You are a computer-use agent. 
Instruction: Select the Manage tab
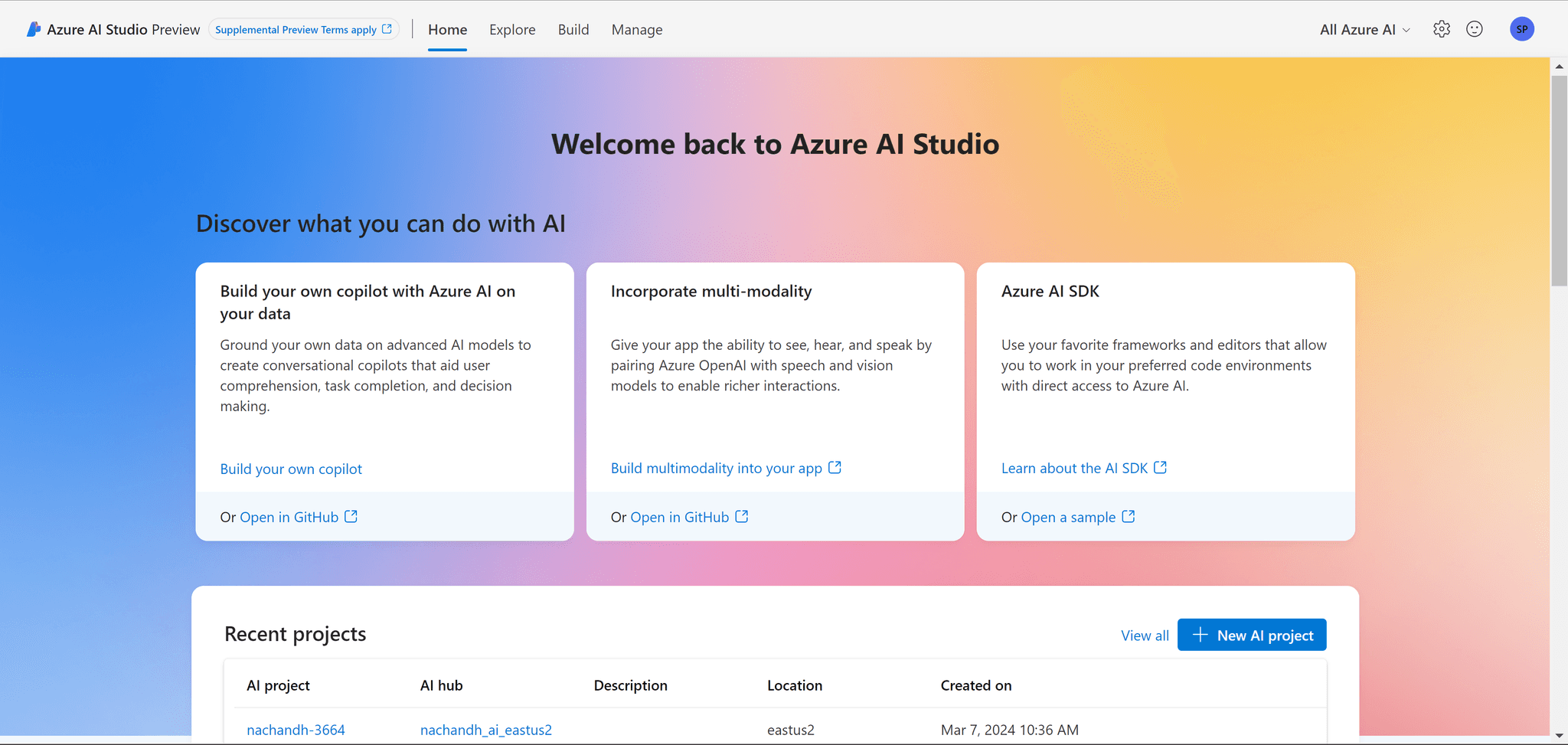pyautogui.click(x=637, y=29)
